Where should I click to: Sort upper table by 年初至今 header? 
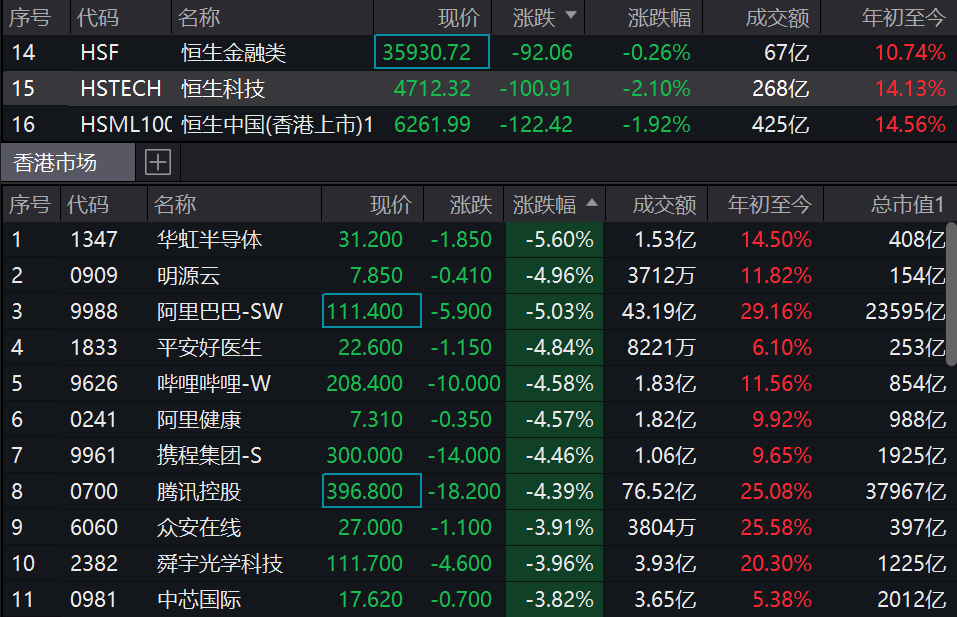[903, 18]
